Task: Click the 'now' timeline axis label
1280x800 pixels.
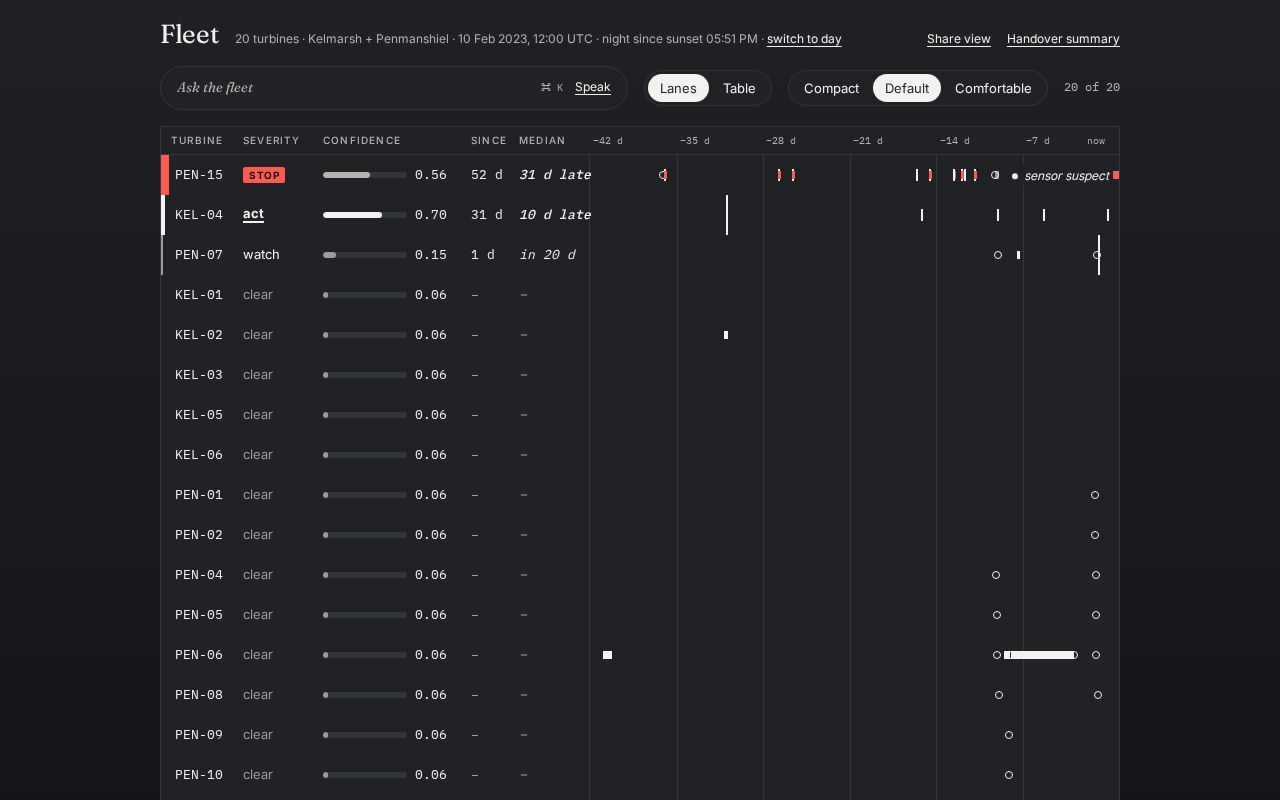Action: tap(1096, 141)
